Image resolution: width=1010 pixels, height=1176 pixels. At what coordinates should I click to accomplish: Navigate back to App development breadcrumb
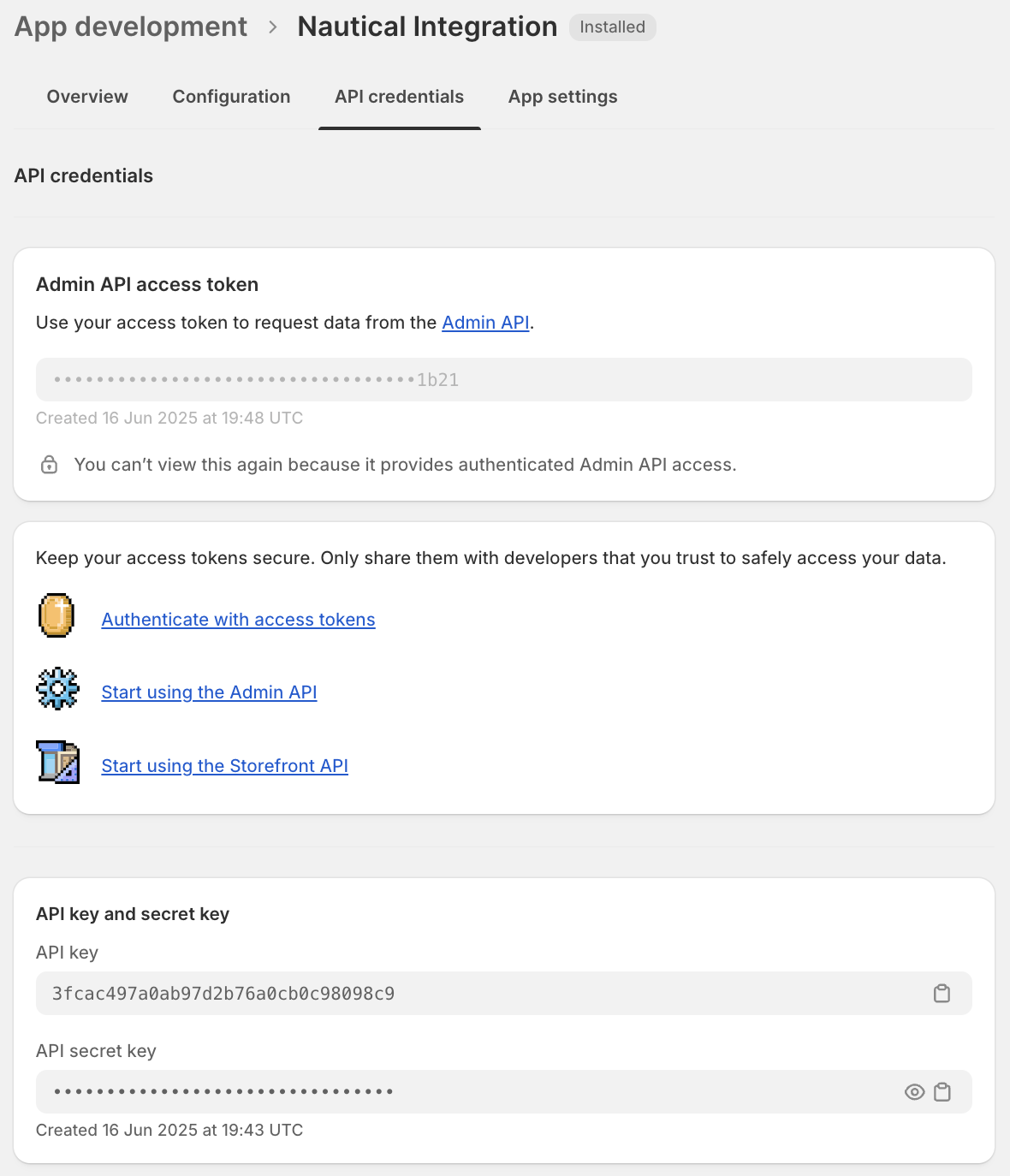(x=131, y=27)
